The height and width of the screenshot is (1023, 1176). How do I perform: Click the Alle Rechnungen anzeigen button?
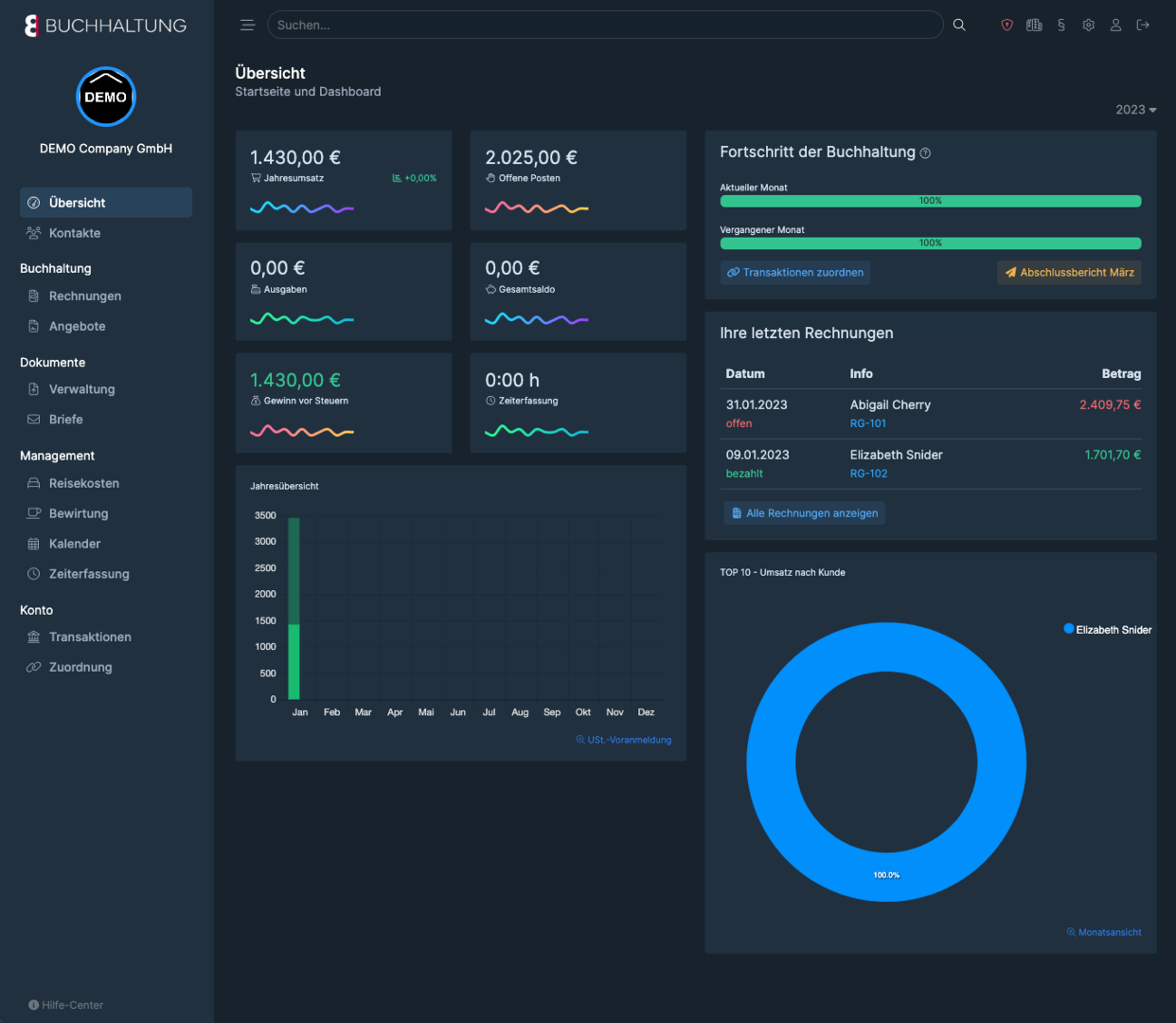(804, 512)
